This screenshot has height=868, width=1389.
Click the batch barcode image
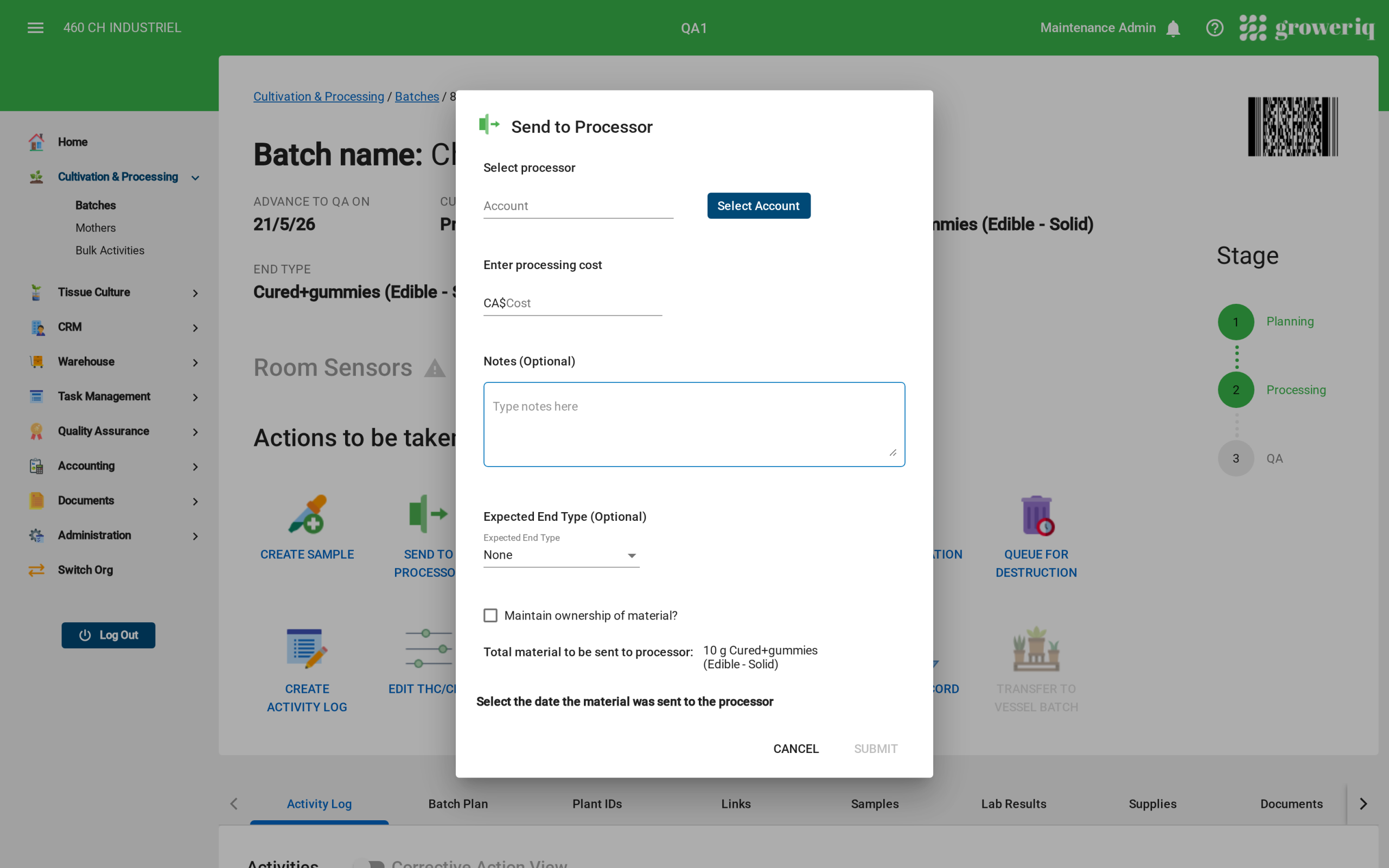(1292, 126)
